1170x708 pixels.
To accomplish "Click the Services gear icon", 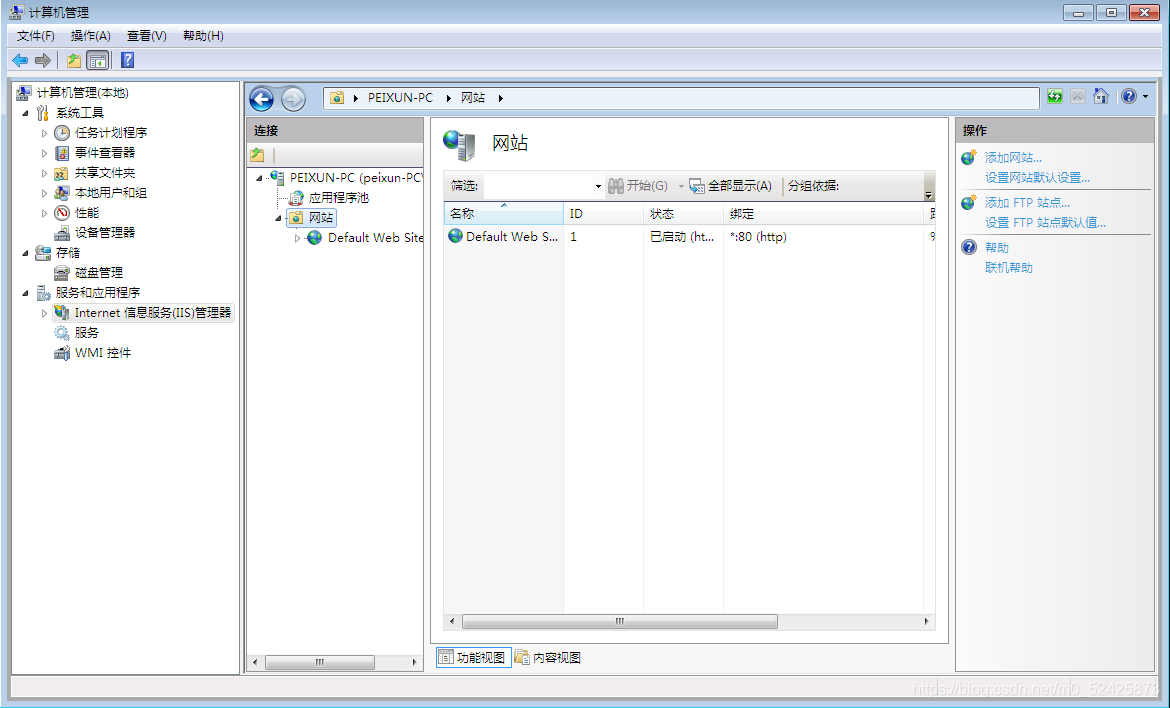I will (63, 333).
